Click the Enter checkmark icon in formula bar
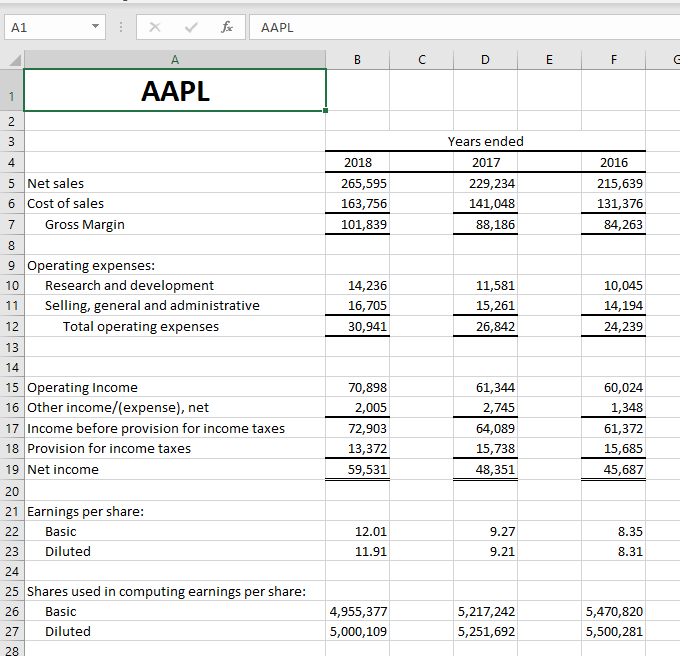 click(x=191, y=27)
